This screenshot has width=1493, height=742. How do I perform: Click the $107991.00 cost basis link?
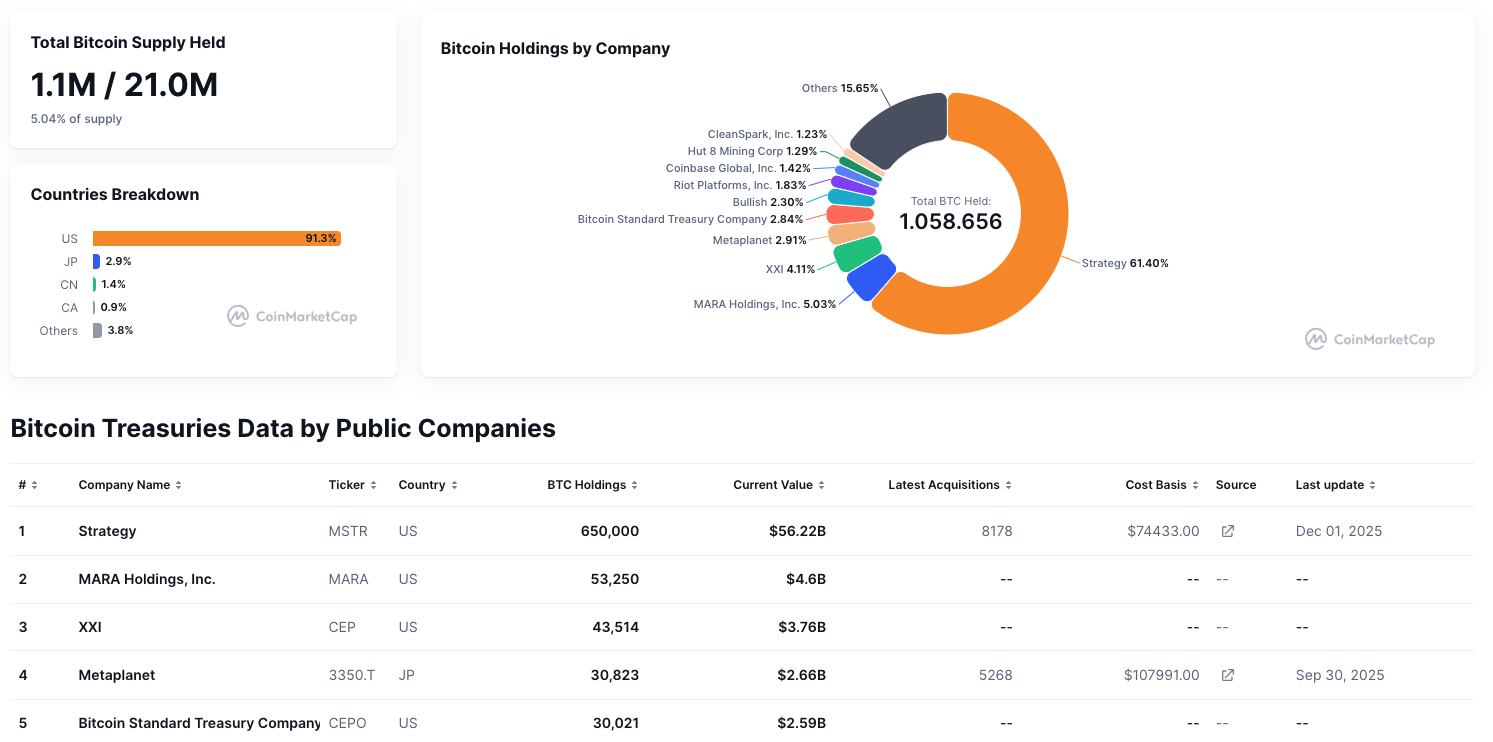pos(1161,675)
